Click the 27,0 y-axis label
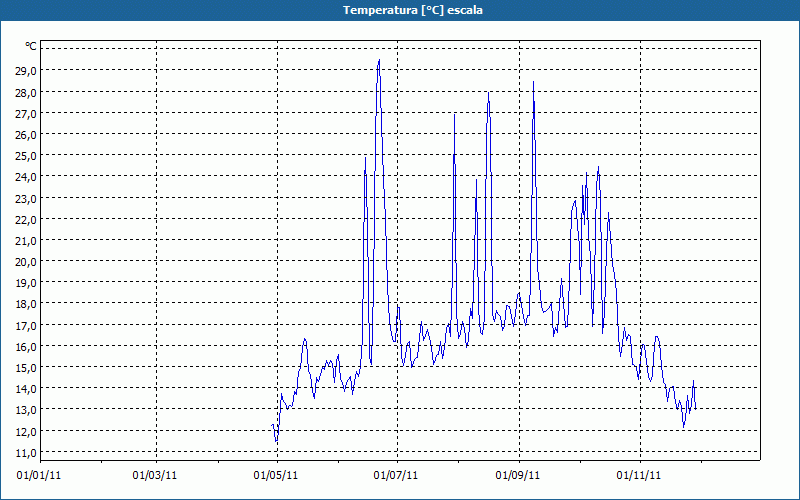Screen dimensions: 800x500 [26, 114]
